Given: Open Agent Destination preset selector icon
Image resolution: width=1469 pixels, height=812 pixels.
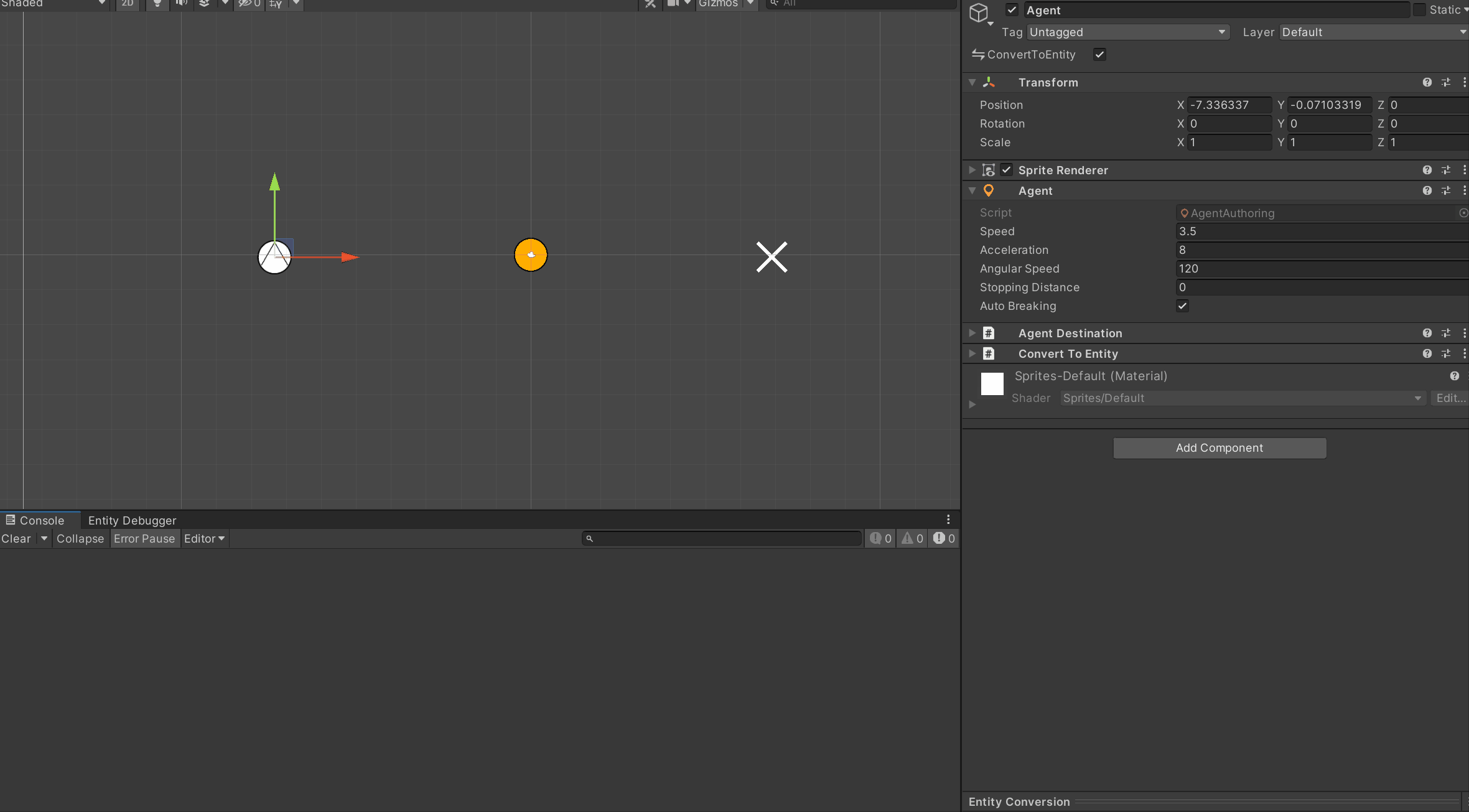Looking at the screenshot, I should pyautogui.click(x=1446, y=333).
